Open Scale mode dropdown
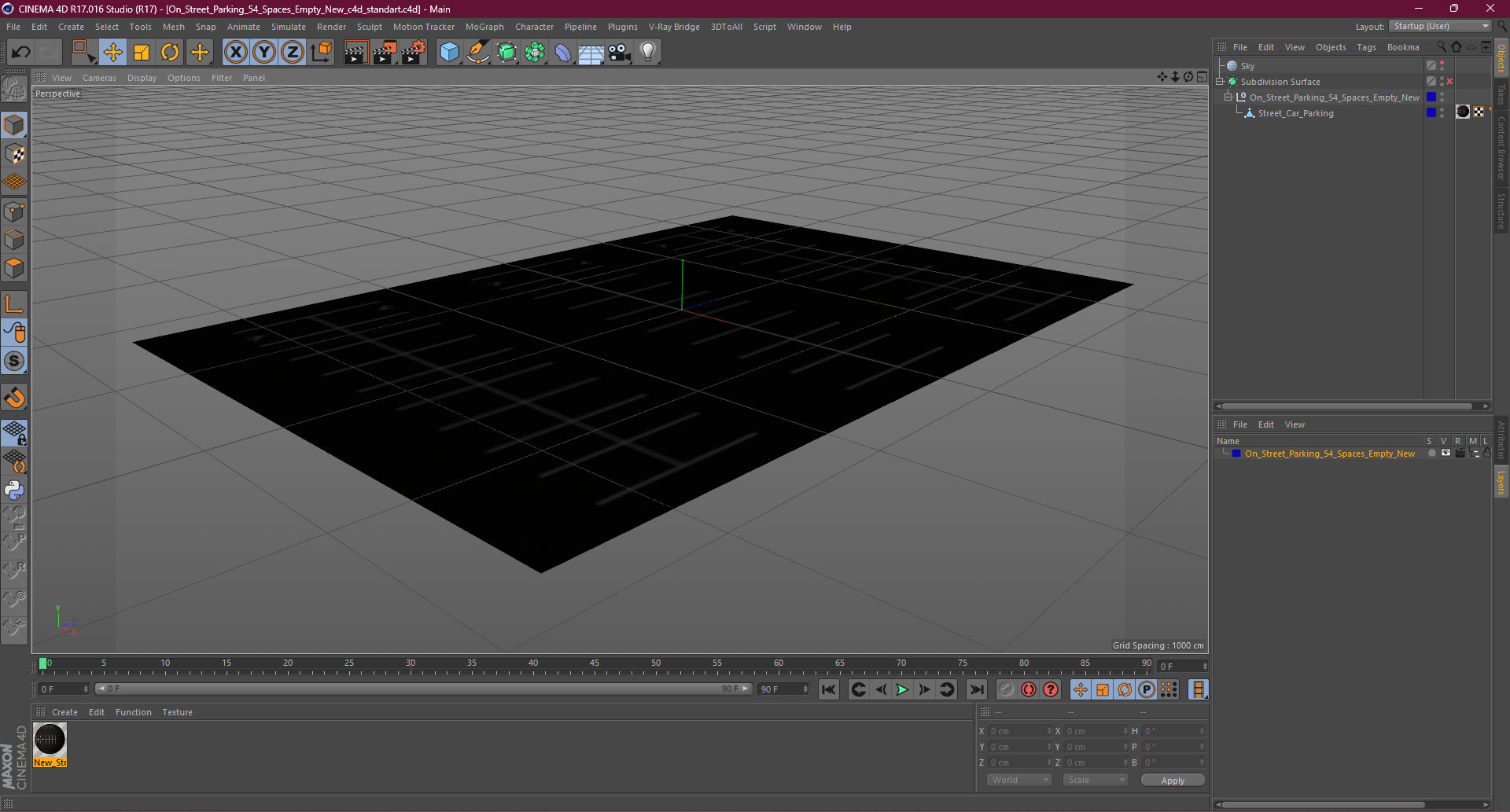The height and width of the screenshot is (812, 1510). 1096,780
